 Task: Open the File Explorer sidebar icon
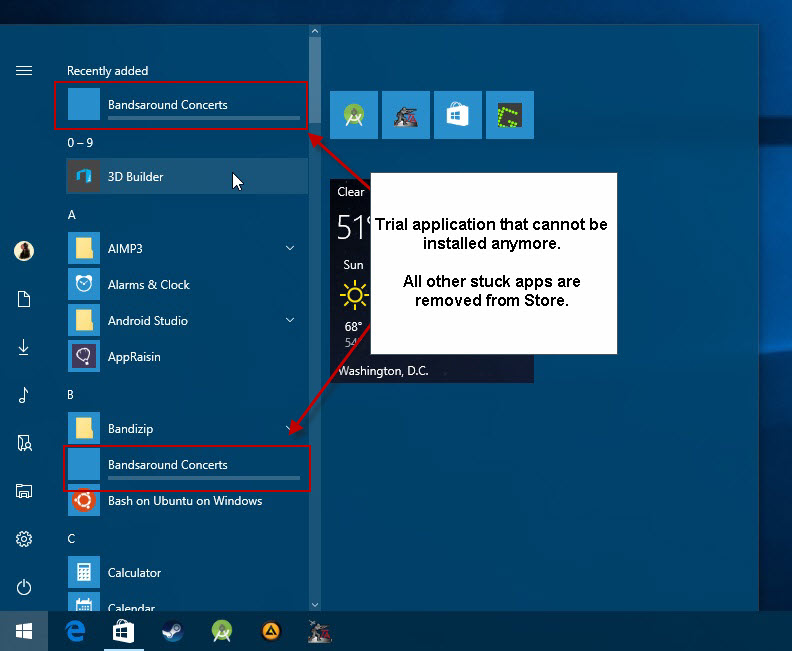pos(24,491)
